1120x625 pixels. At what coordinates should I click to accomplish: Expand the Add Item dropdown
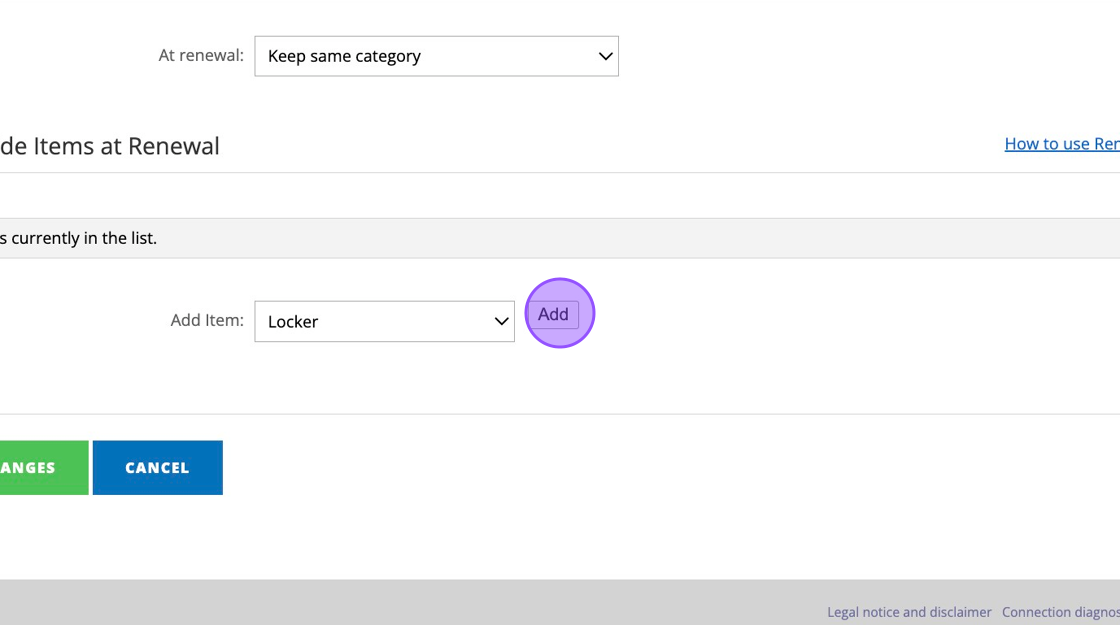[384, 321]
